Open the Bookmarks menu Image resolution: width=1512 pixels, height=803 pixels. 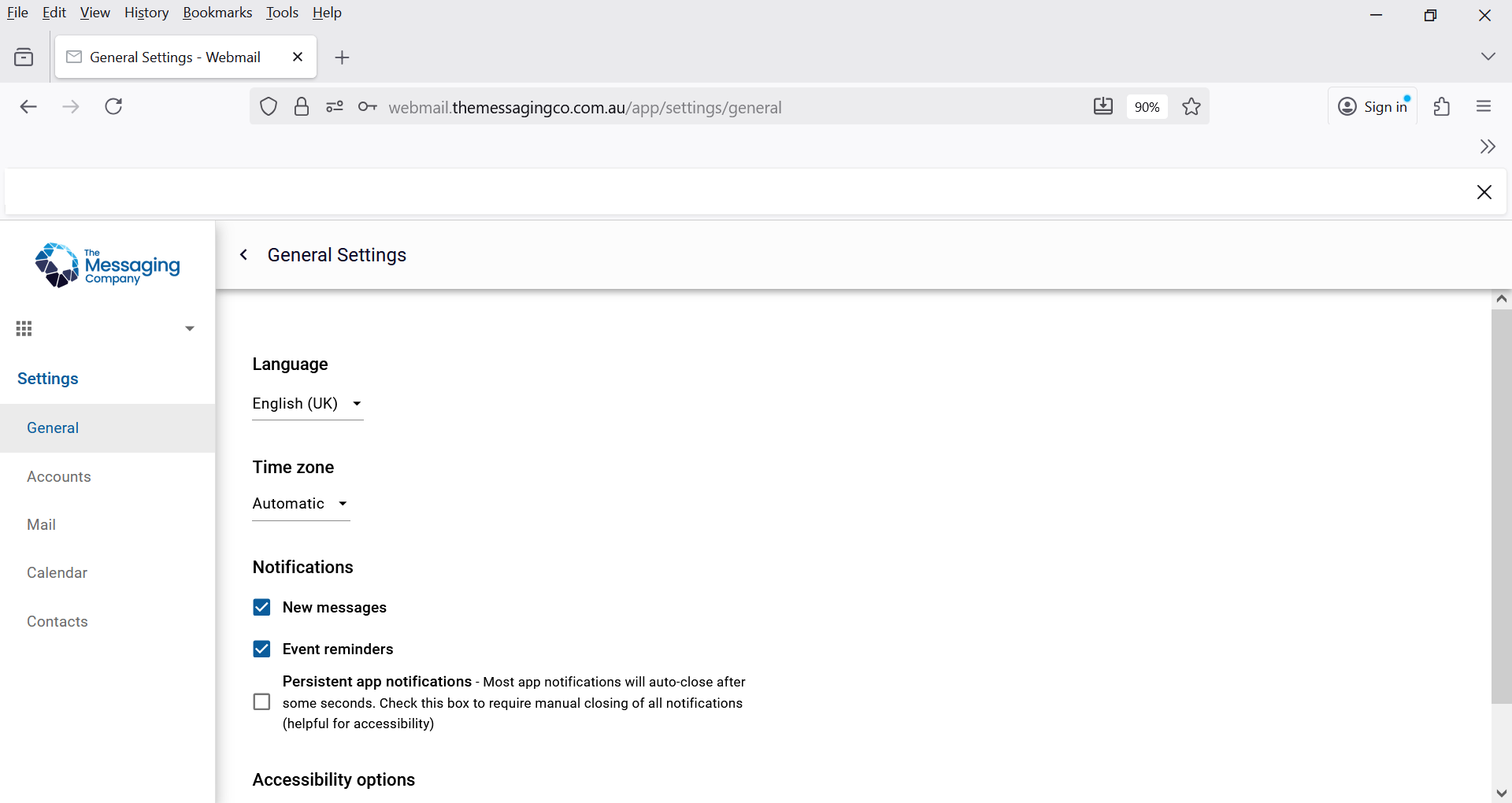click(217, 13)
